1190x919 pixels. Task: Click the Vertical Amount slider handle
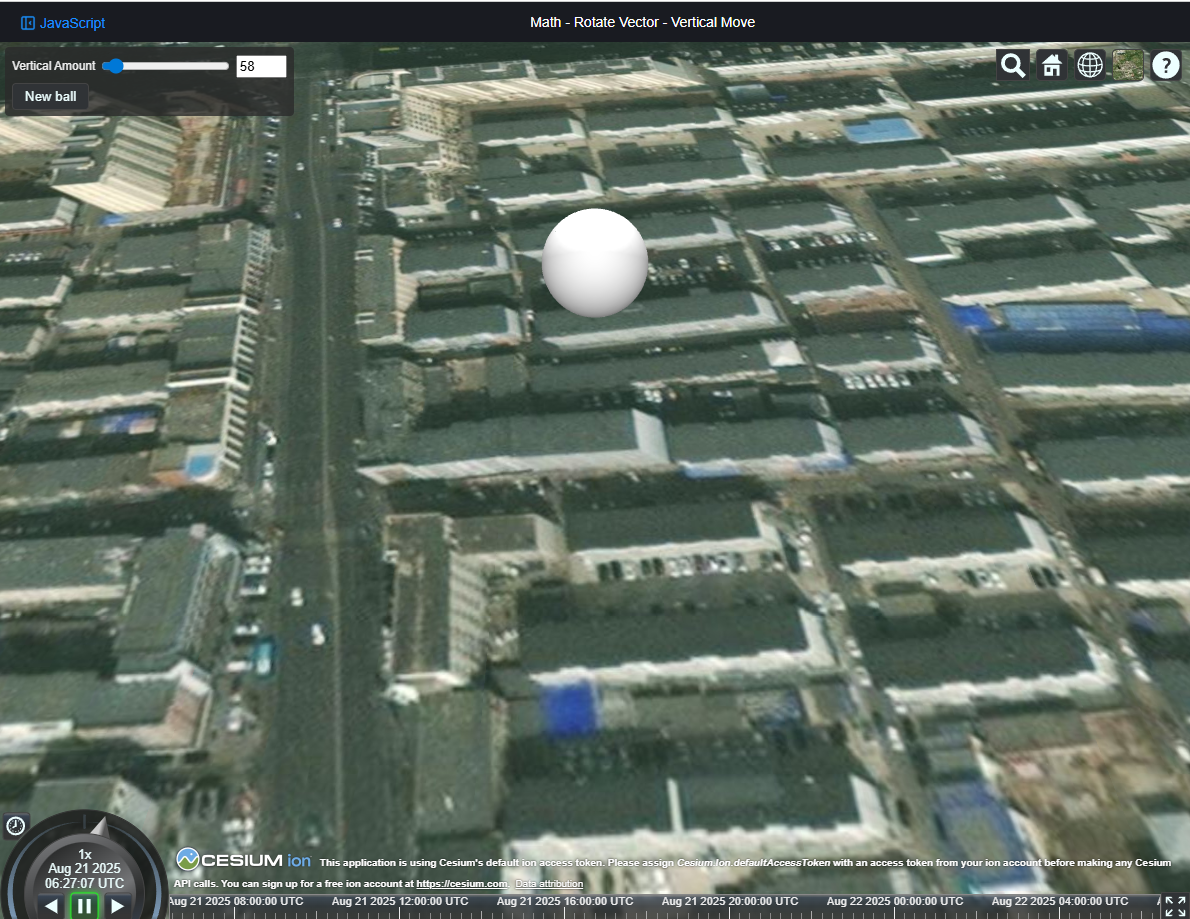point(113,66)
